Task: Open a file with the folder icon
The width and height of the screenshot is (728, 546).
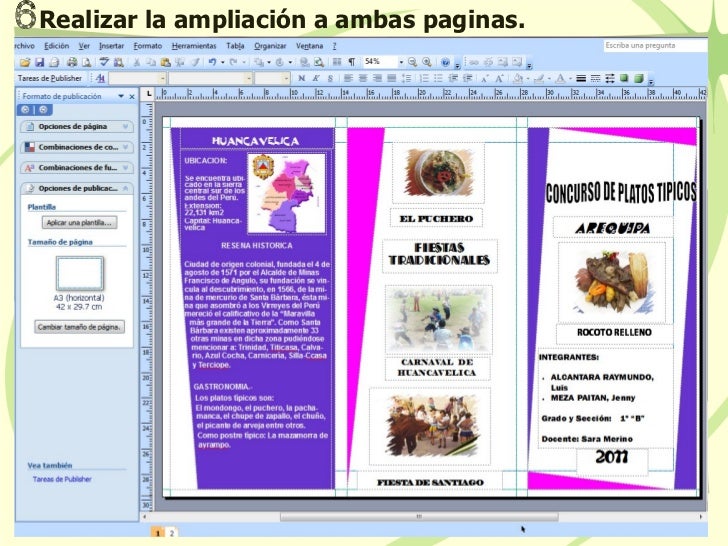Action: click(x=25, y=62)
